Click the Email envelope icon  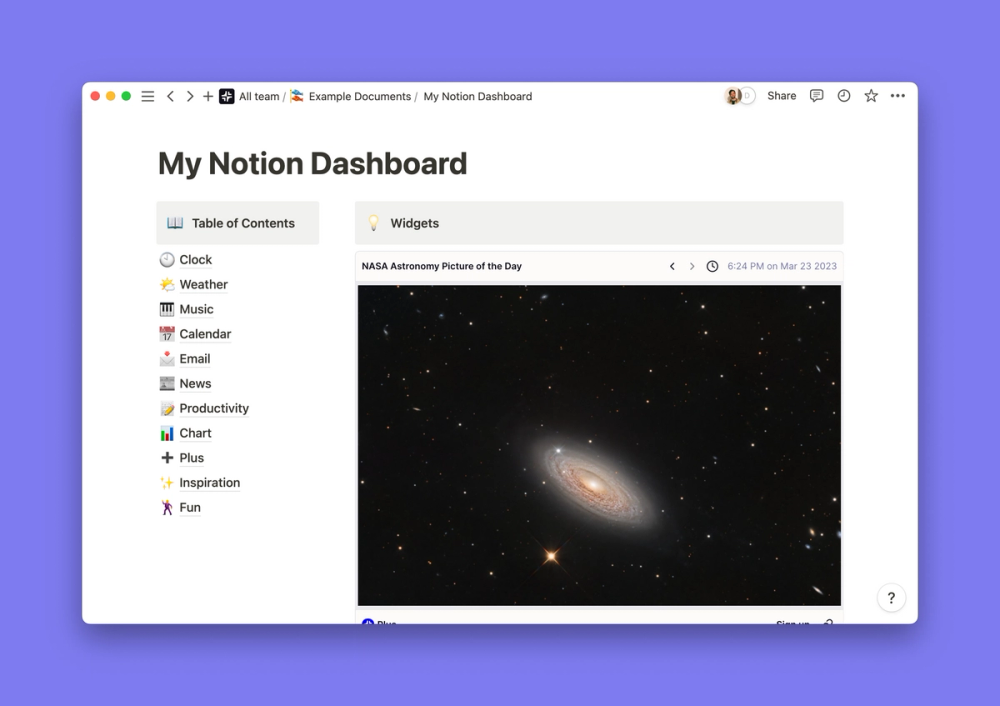(167, 359)
